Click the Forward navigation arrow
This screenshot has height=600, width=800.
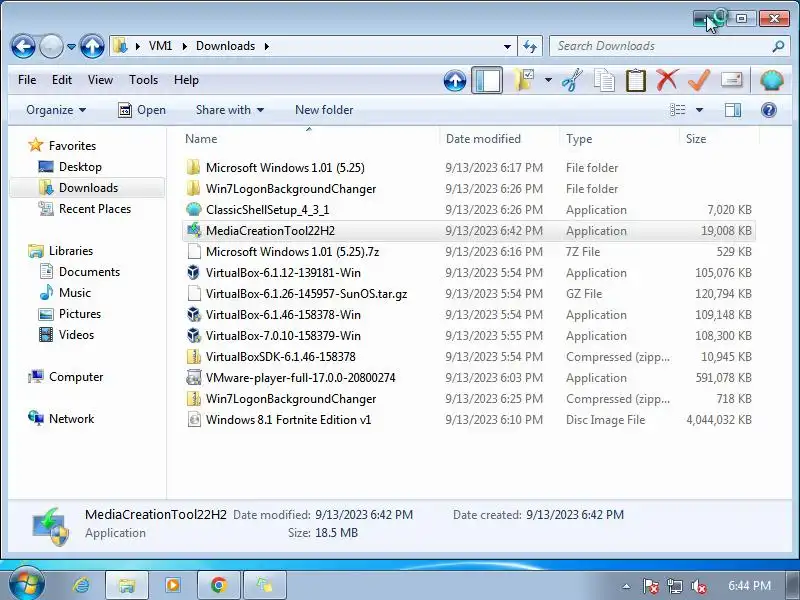[x=51, y=46]
